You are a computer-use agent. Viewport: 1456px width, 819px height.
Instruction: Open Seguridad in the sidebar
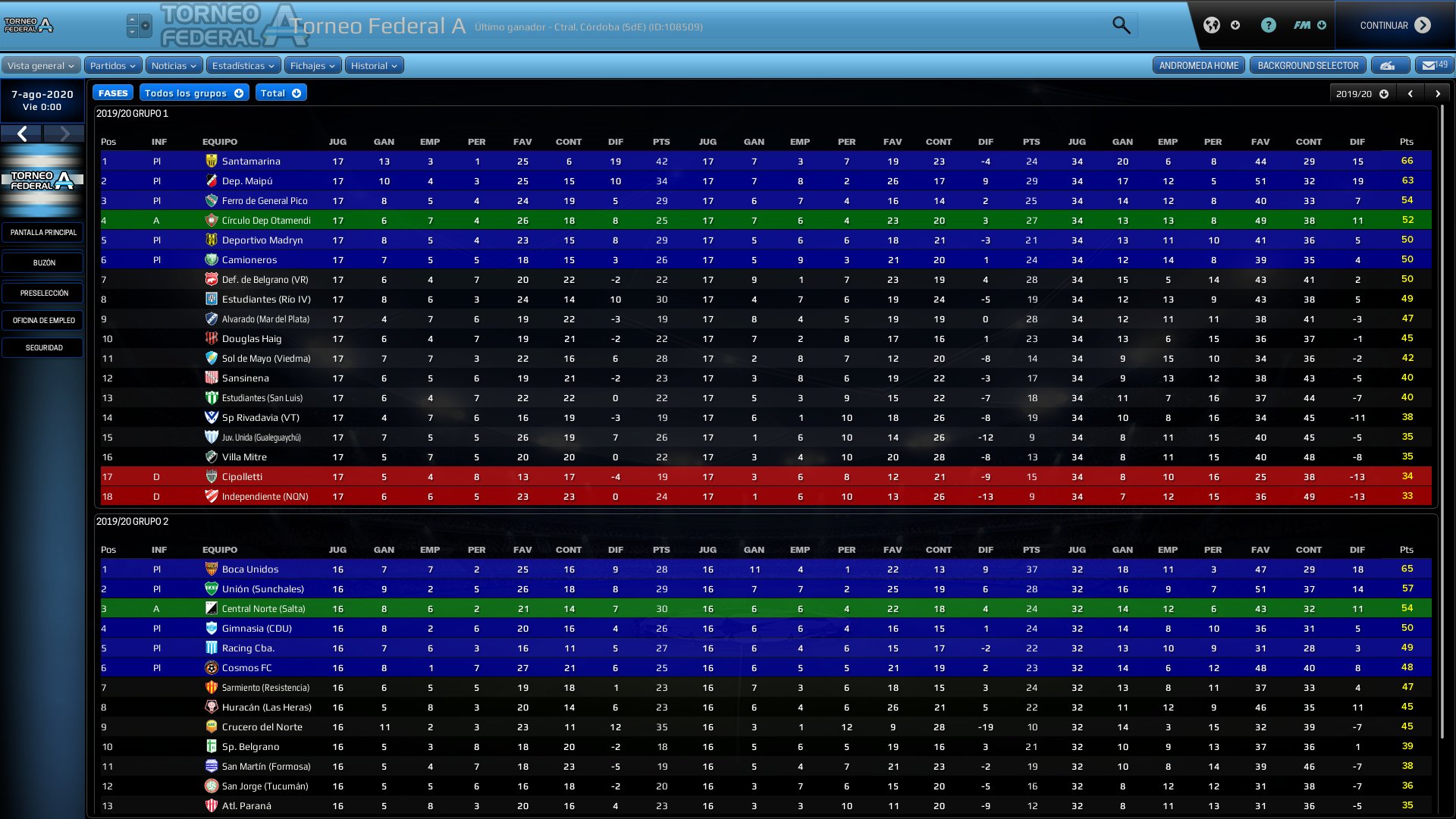(x=43, y=347)
